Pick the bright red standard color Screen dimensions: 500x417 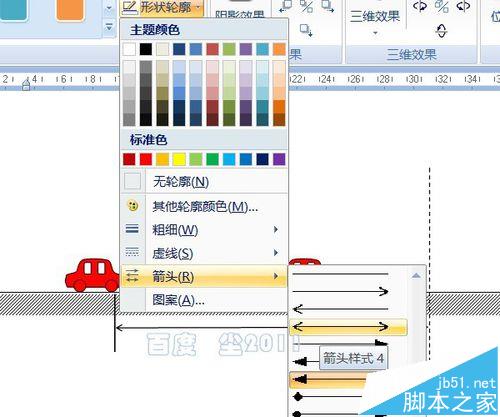point(146,159)
